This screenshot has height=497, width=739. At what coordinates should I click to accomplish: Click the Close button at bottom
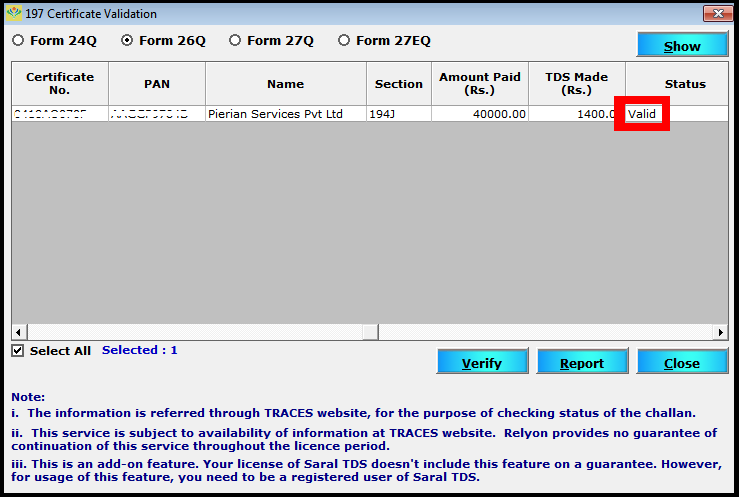682,361
